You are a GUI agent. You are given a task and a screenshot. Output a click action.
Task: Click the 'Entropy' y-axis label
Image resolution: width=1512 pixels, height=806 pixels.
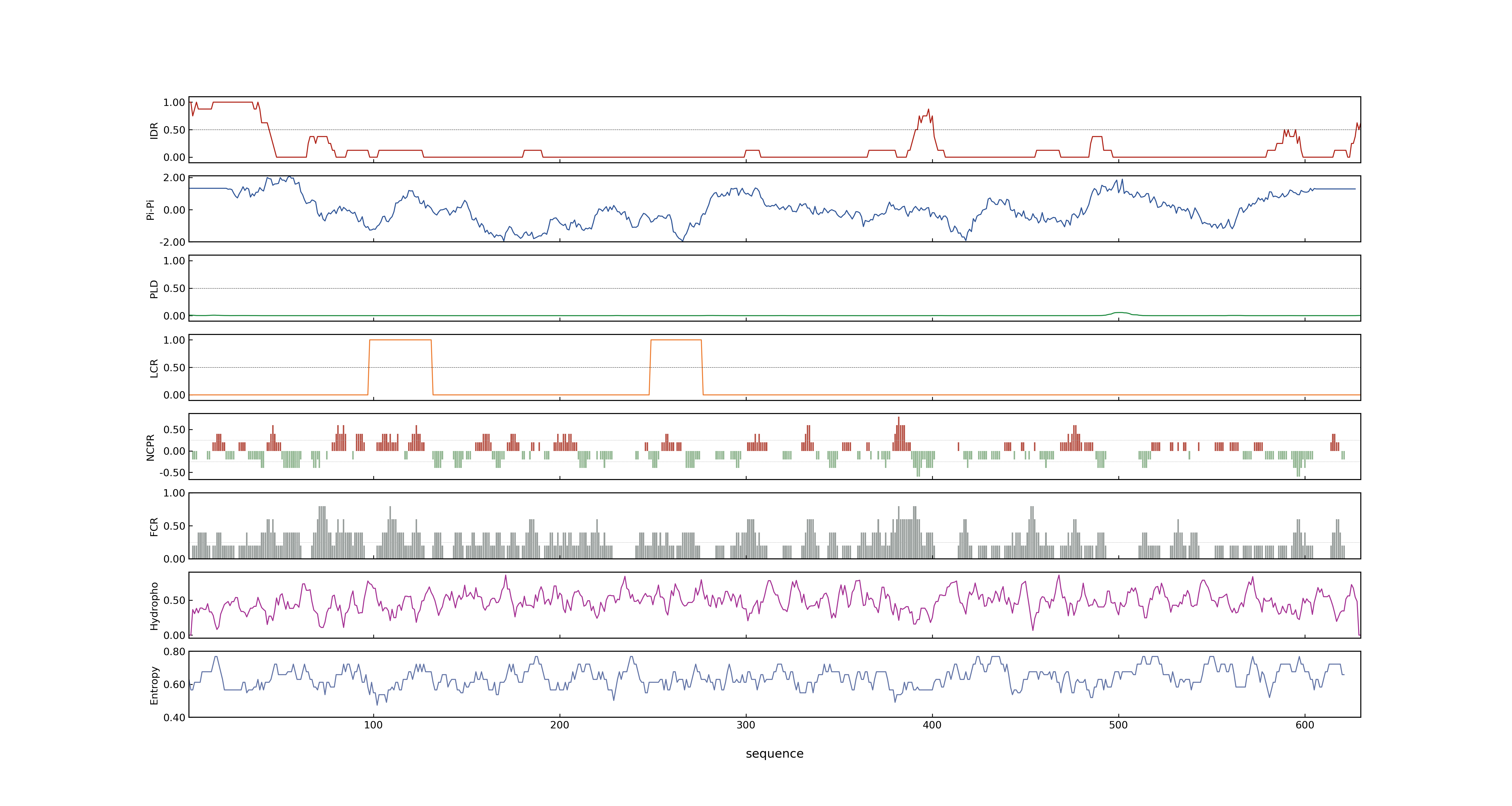(x=154, y=685)
